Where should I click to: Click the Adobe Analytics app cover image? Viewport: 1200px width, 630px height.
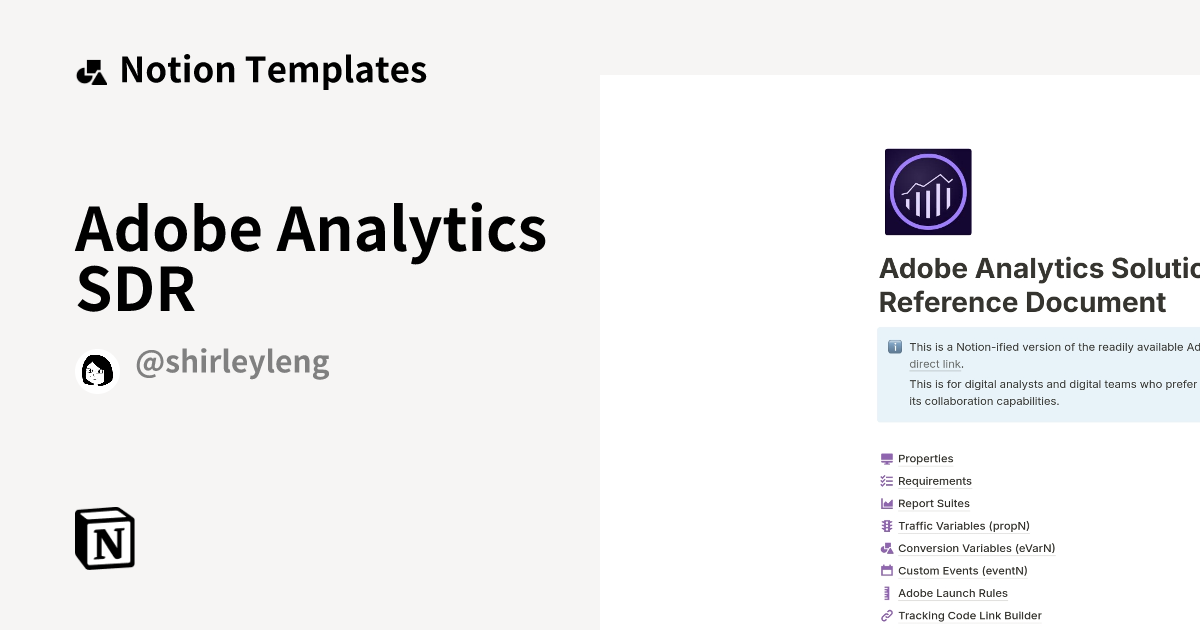(x=927, y=191)
